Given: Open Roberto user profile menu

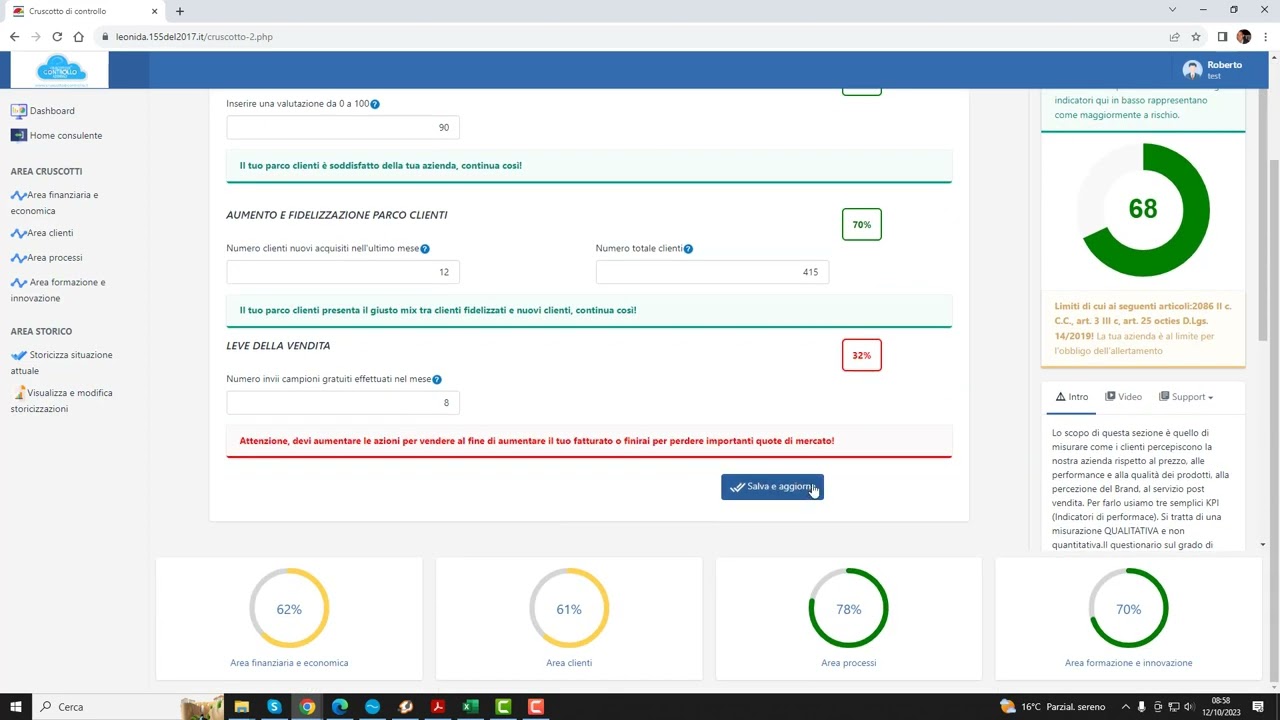Looking at the screenshot, I should [x=1212, y=70].
